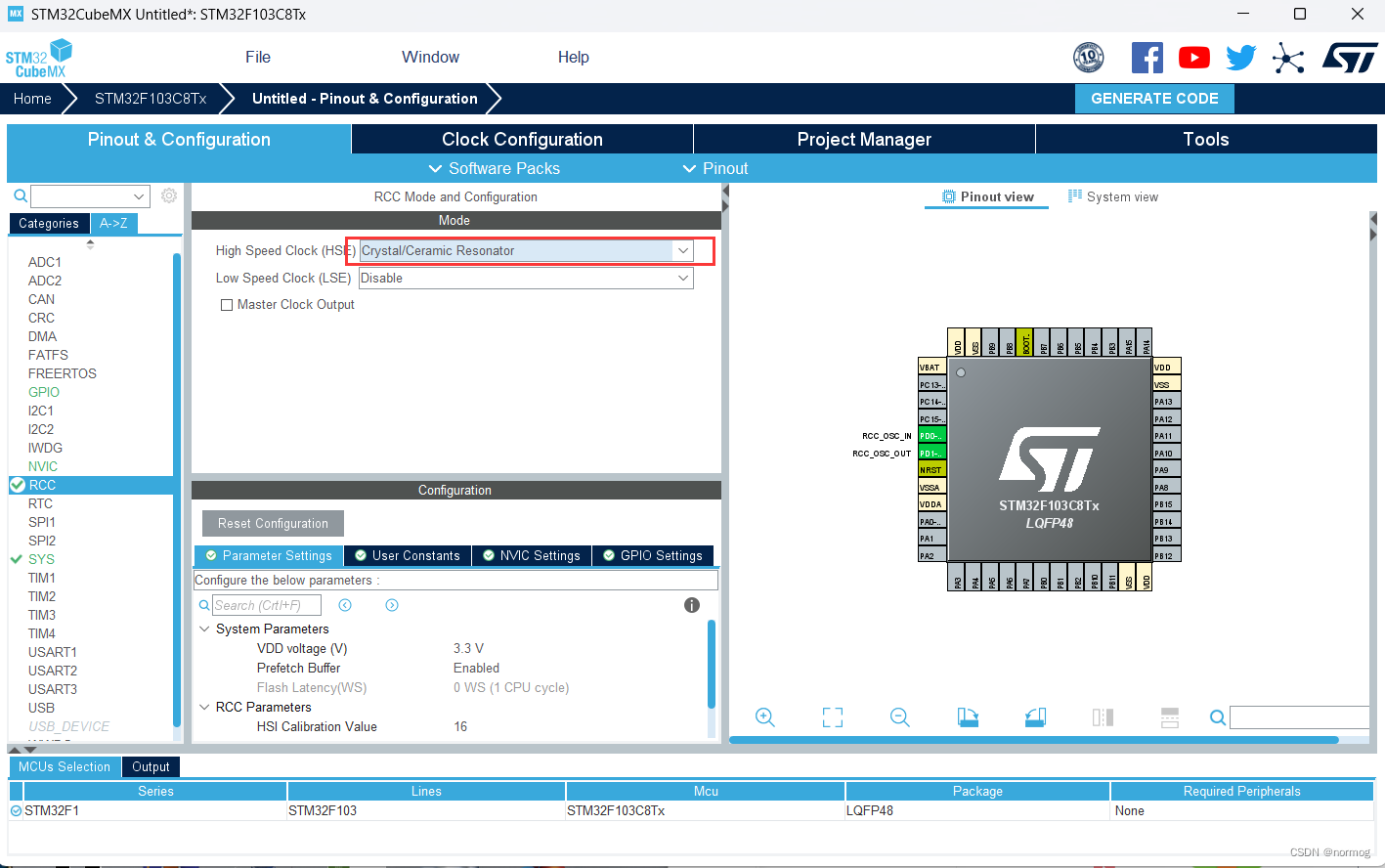
Task: Click the Reset Configuration button
Action: tap(273, 523)
